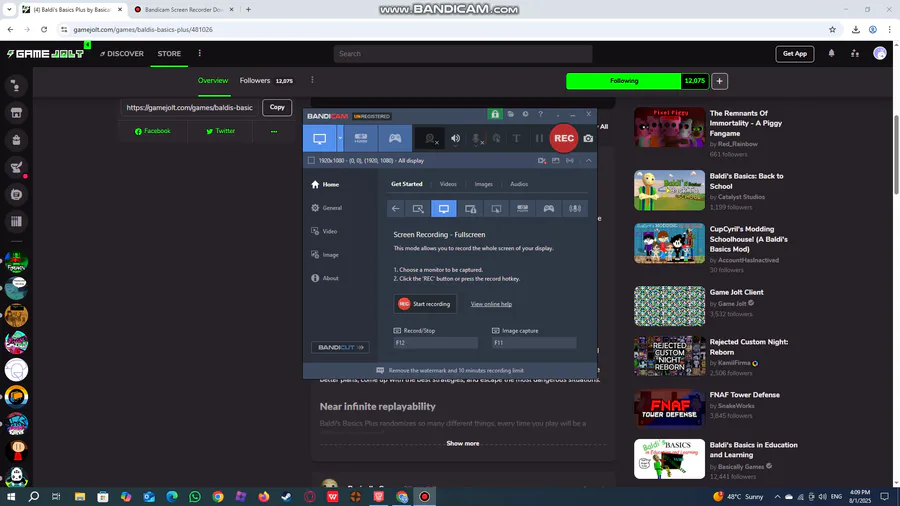
Task: Select specific window recording mode icon
Action: pyautogui.click(x=470, y=209)
